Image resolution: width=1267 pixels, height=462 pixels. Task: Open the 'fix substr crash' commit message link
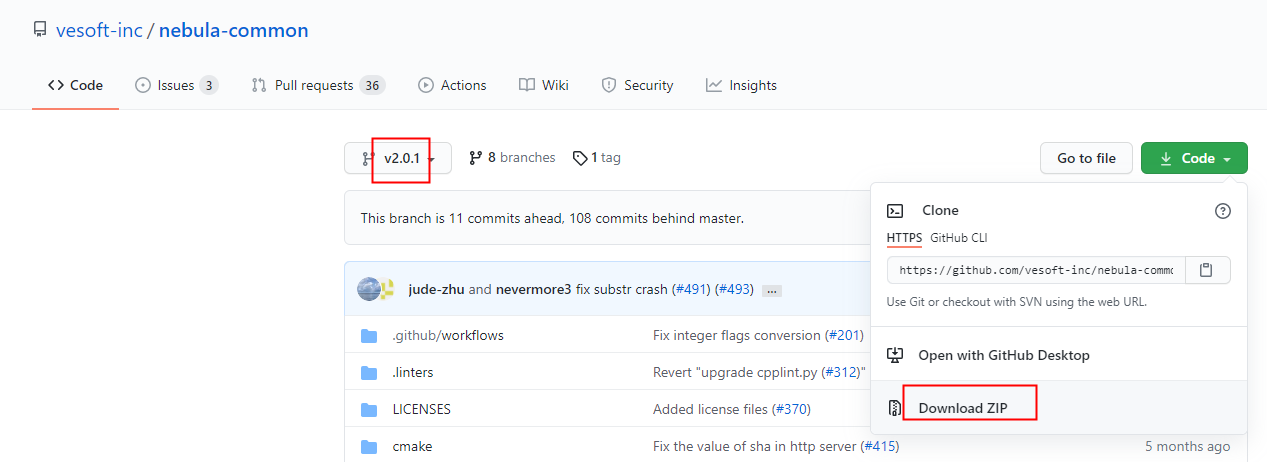coord(621,289)
